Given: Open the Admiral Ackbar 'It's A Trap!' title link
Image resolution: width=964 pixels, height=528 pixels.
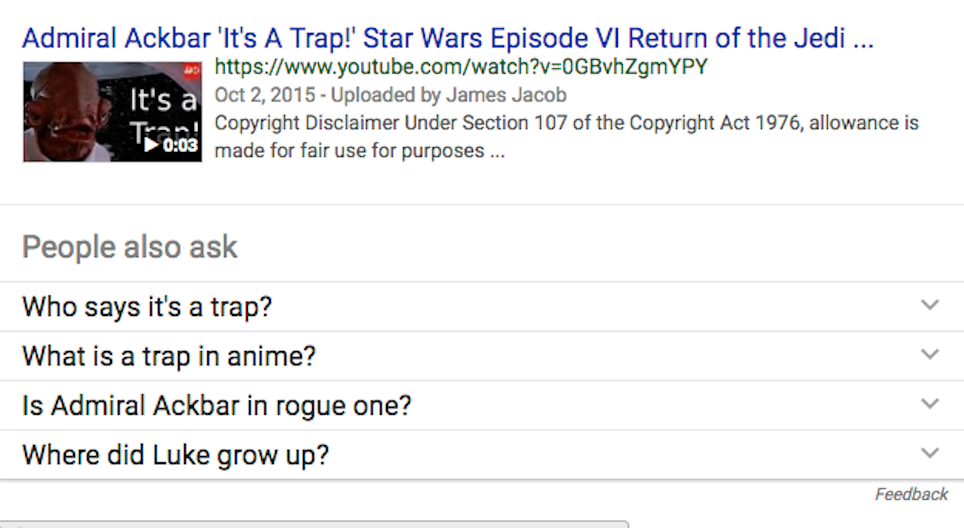Looking at the screenshot, I should [447, 39].
